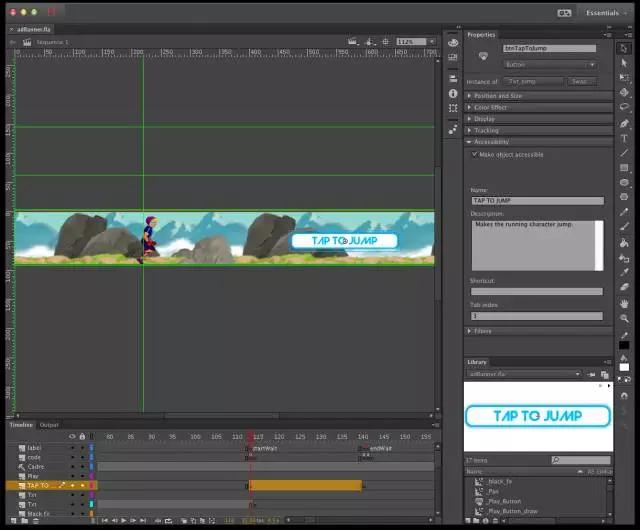
Task: Toggle lock all layers padlock icon
Action: (x=82, y=436)
